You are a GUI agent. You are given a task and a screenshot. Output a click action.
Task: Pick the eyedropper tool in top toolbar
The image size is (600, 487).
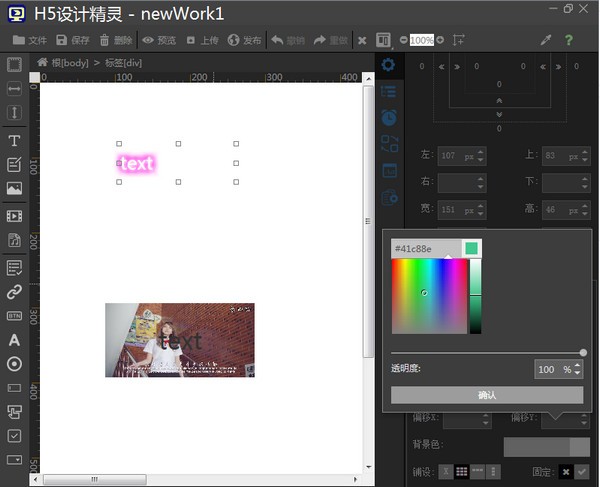click(x=545, y=40)
